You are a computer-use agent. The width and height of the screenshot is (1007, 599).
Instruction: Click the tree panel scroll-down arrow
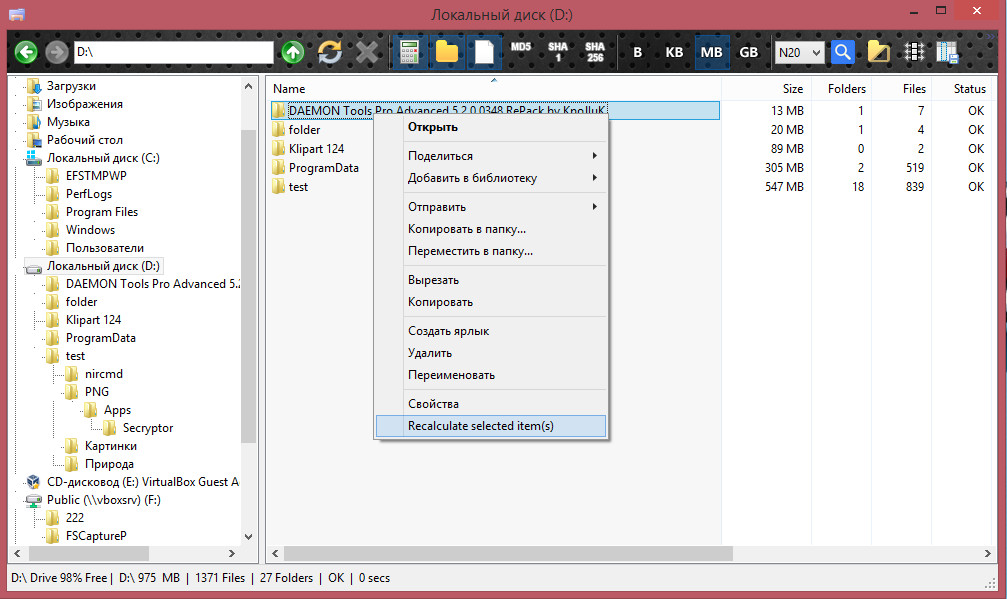249,536
